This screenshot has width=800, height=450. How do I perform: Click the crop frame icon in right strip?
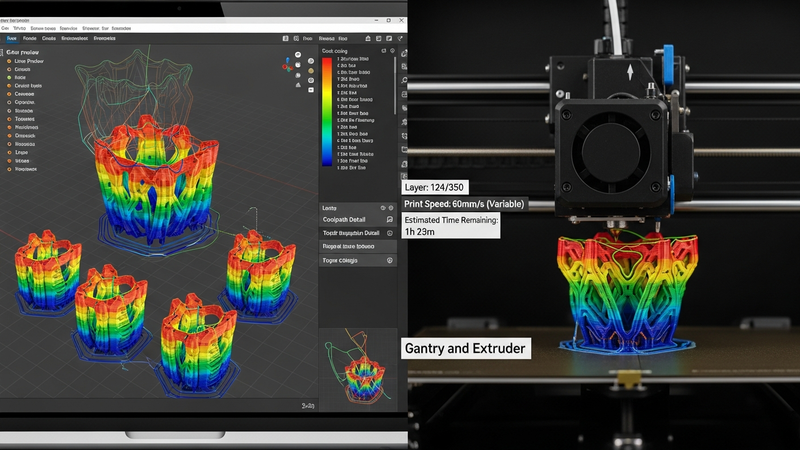[404, 136]
